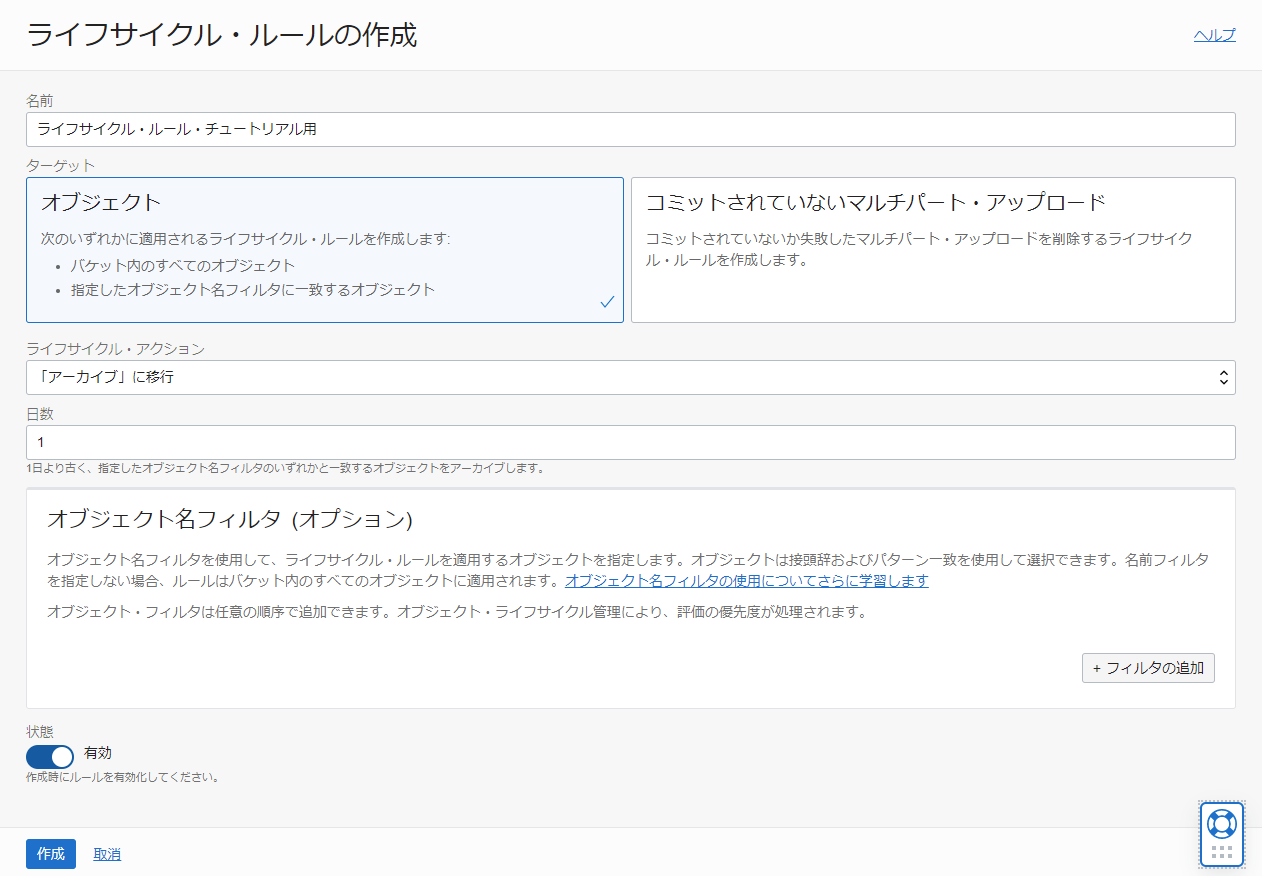The width and height of the screenshot is (1262, 876).
Task: Add a filter using + フィルタの追加
Action: (x=1147, y=668)
